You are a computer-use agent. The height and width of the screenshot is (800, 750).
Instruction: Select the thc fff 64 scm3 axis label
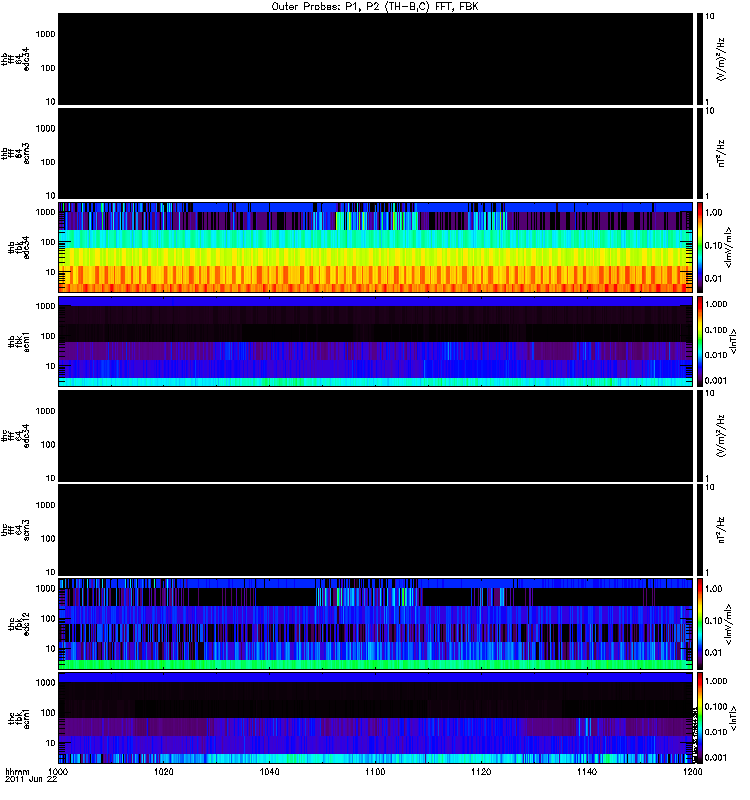[x=15, y=530]
